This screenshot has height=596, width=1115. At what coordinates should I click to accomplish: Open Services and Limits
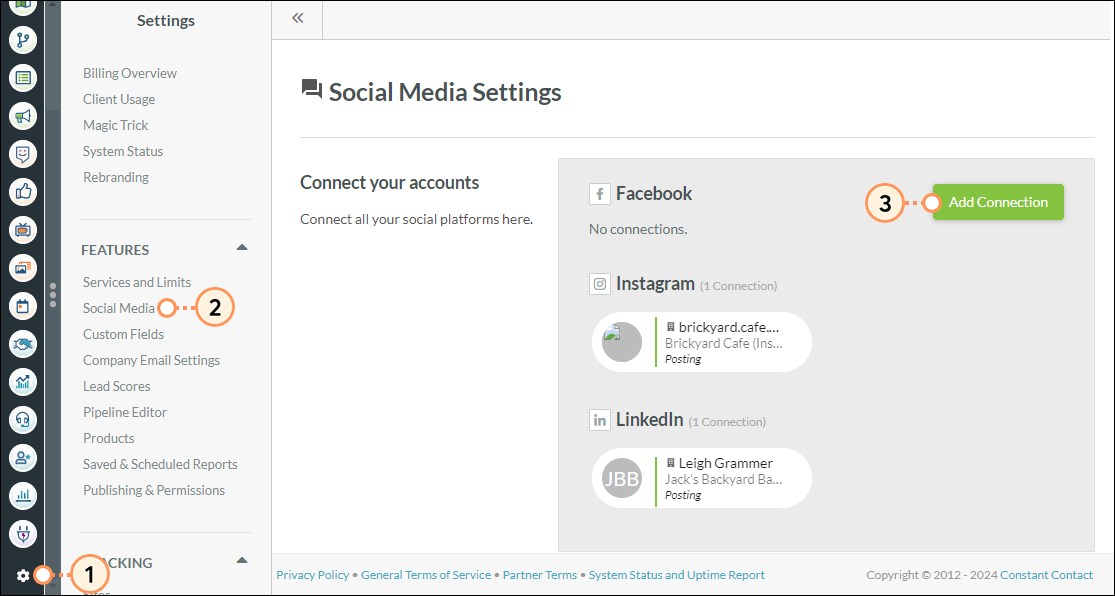[x=137, y=282]
